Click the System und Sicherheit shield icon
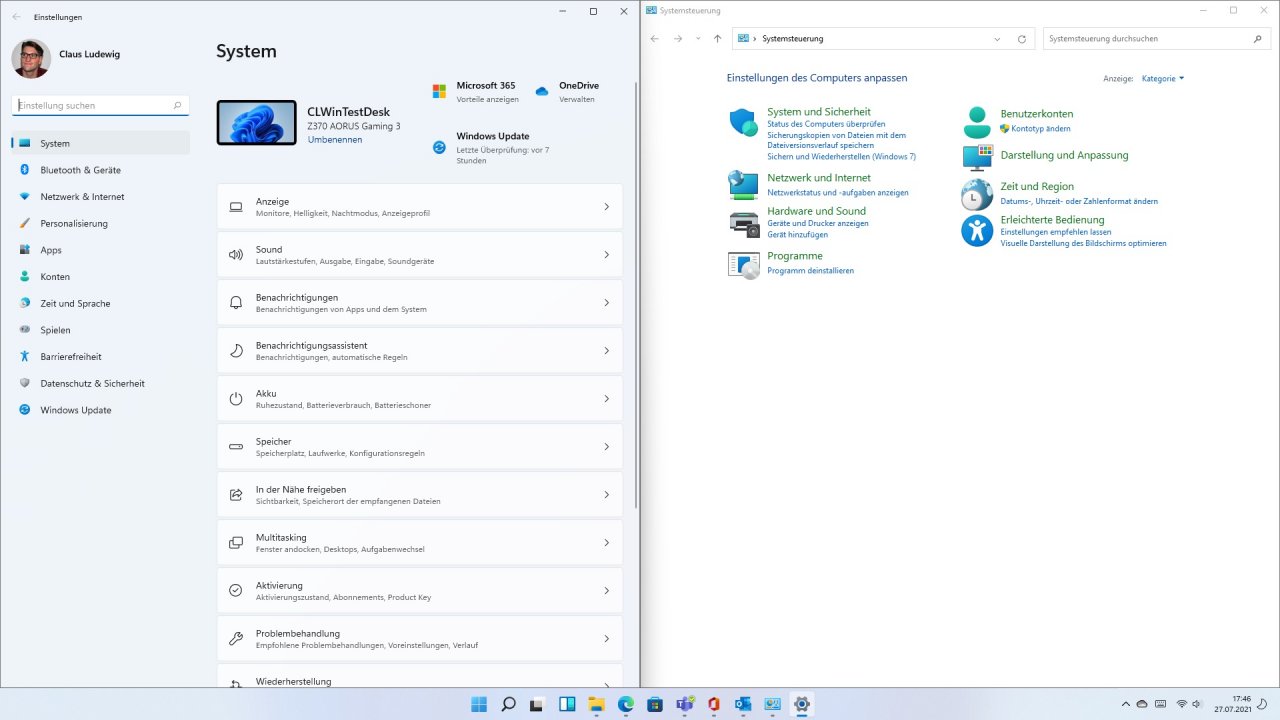 click(x=743, y=123)
